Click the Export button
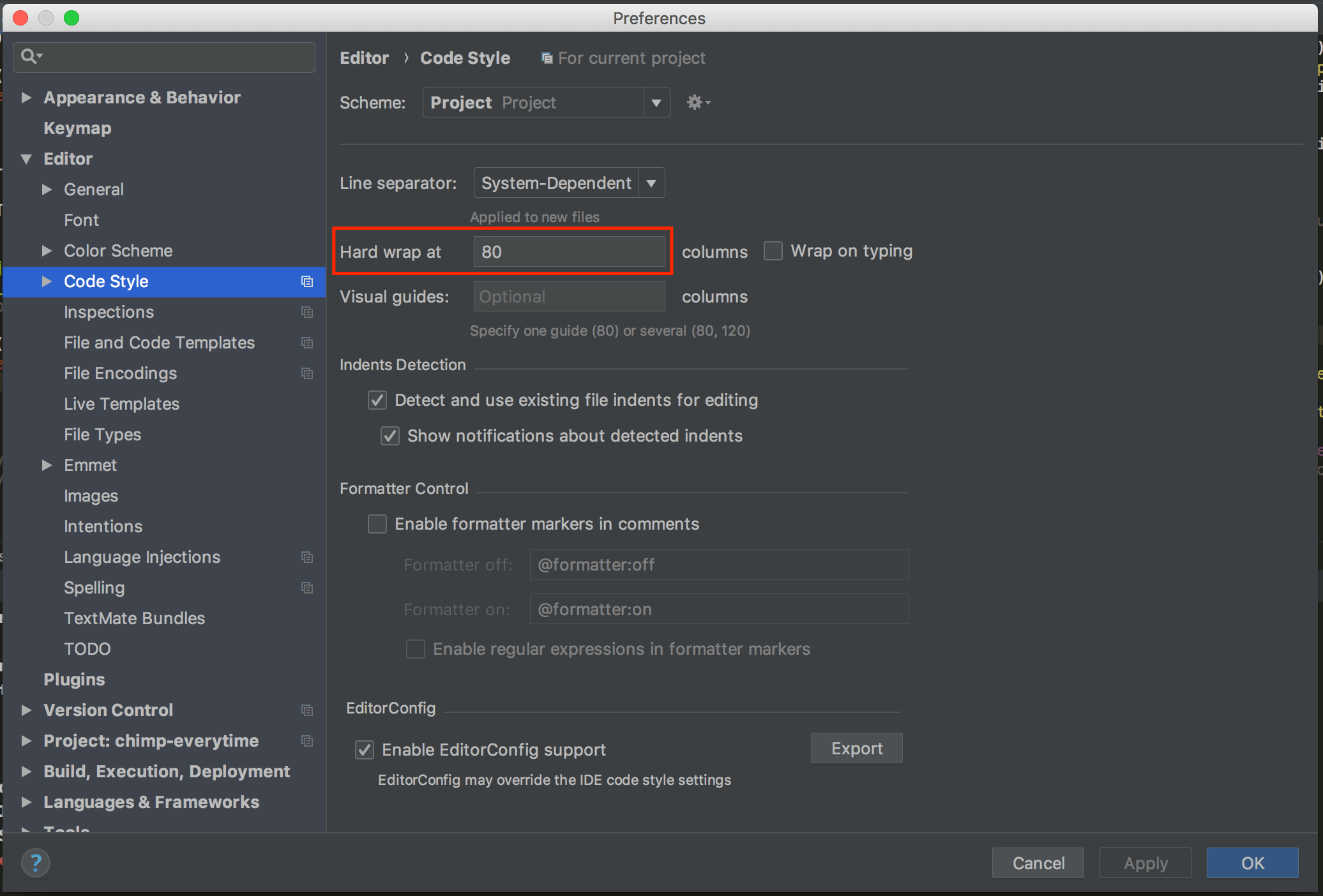Image resolution: width=1323 pixels, height=896 pixels. pos(856,748)
